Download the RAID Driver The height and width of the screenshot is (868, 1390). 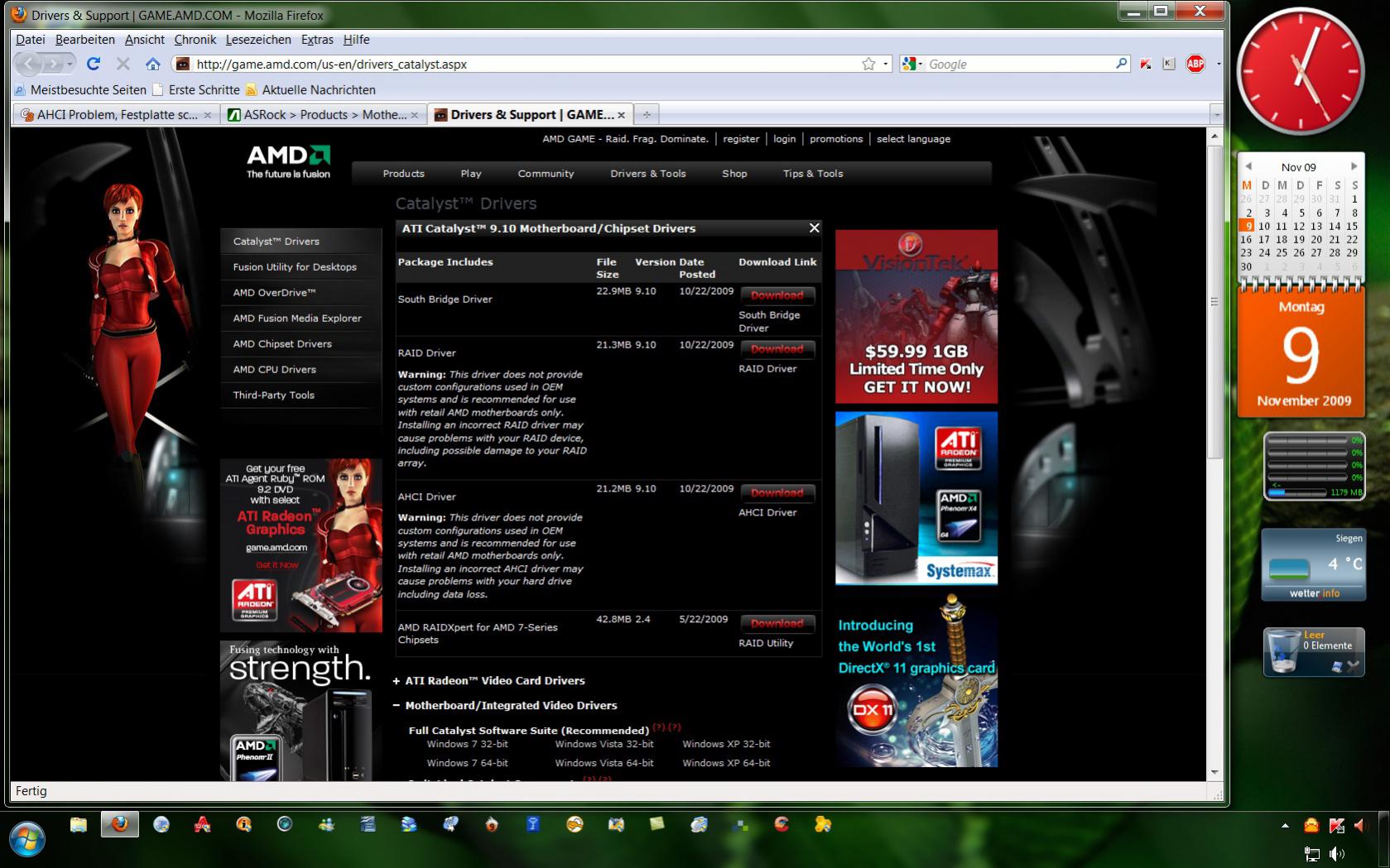coord(777,349)
